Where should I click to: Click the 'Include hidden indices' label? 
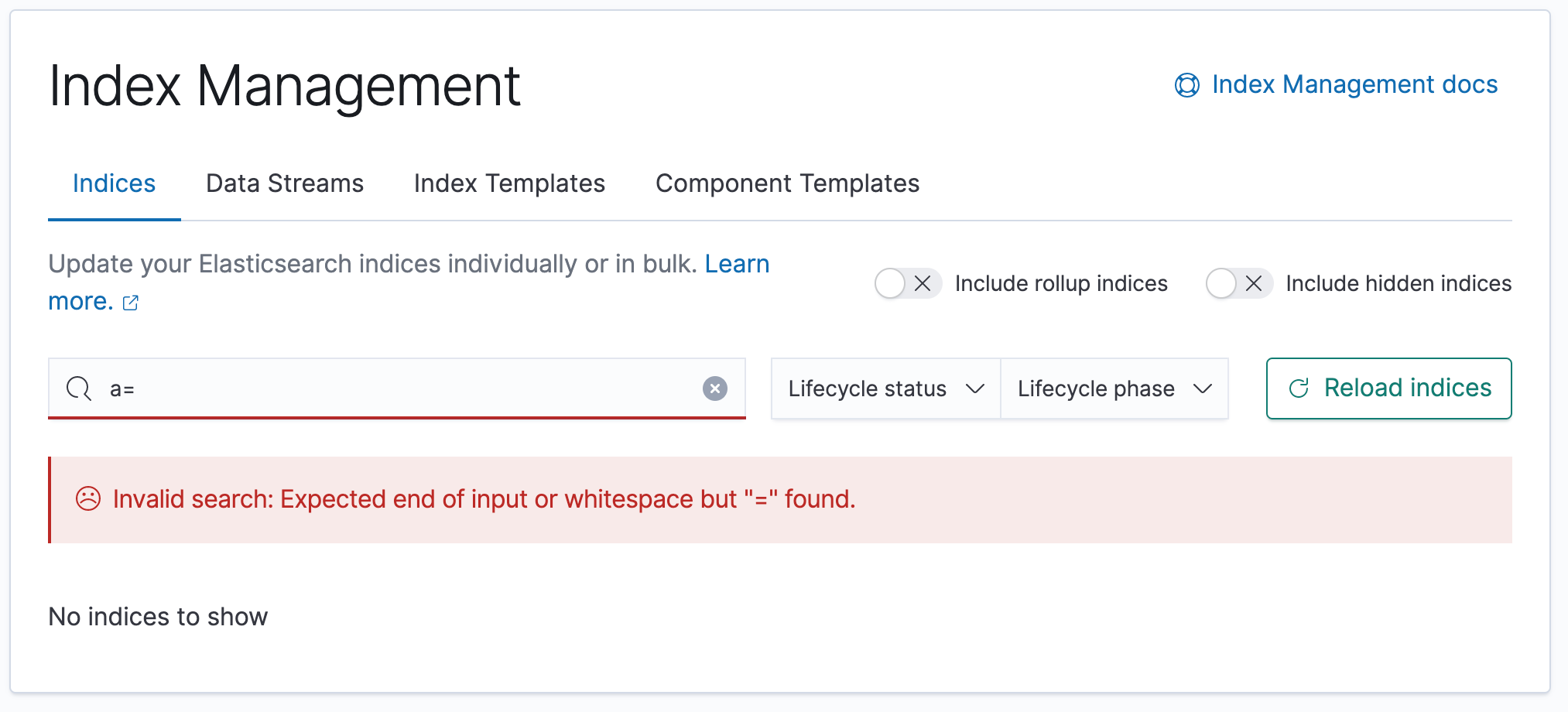(x=1399, y=283)
